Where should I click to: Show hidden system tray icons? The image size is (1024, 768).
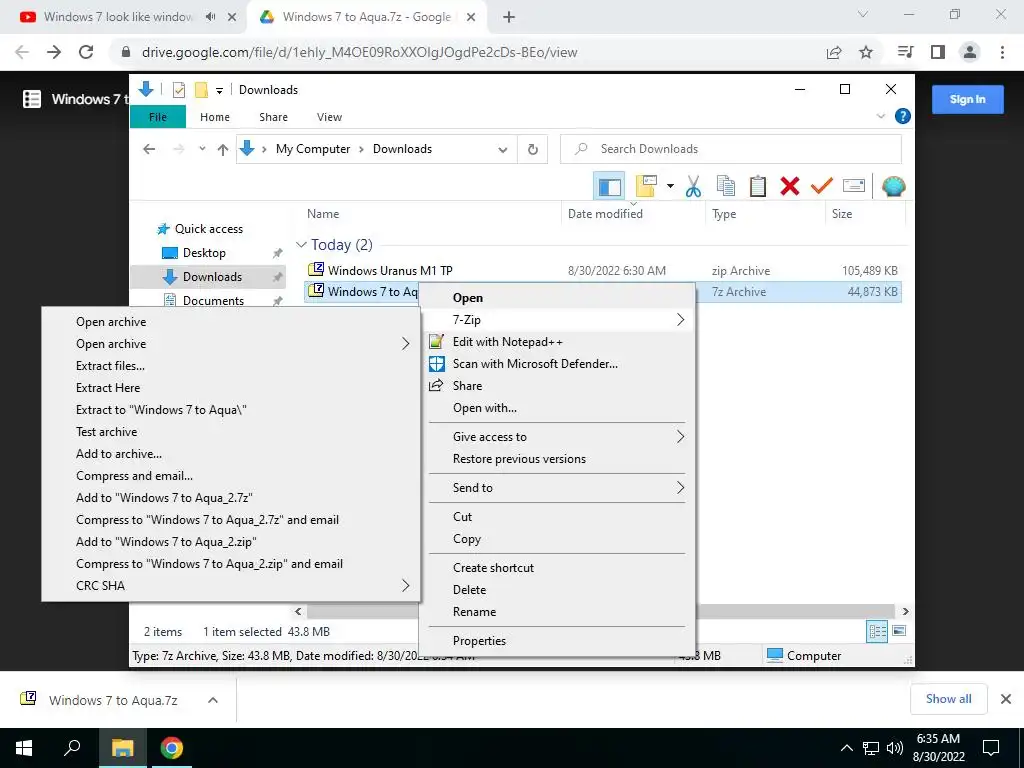[846, 748]
